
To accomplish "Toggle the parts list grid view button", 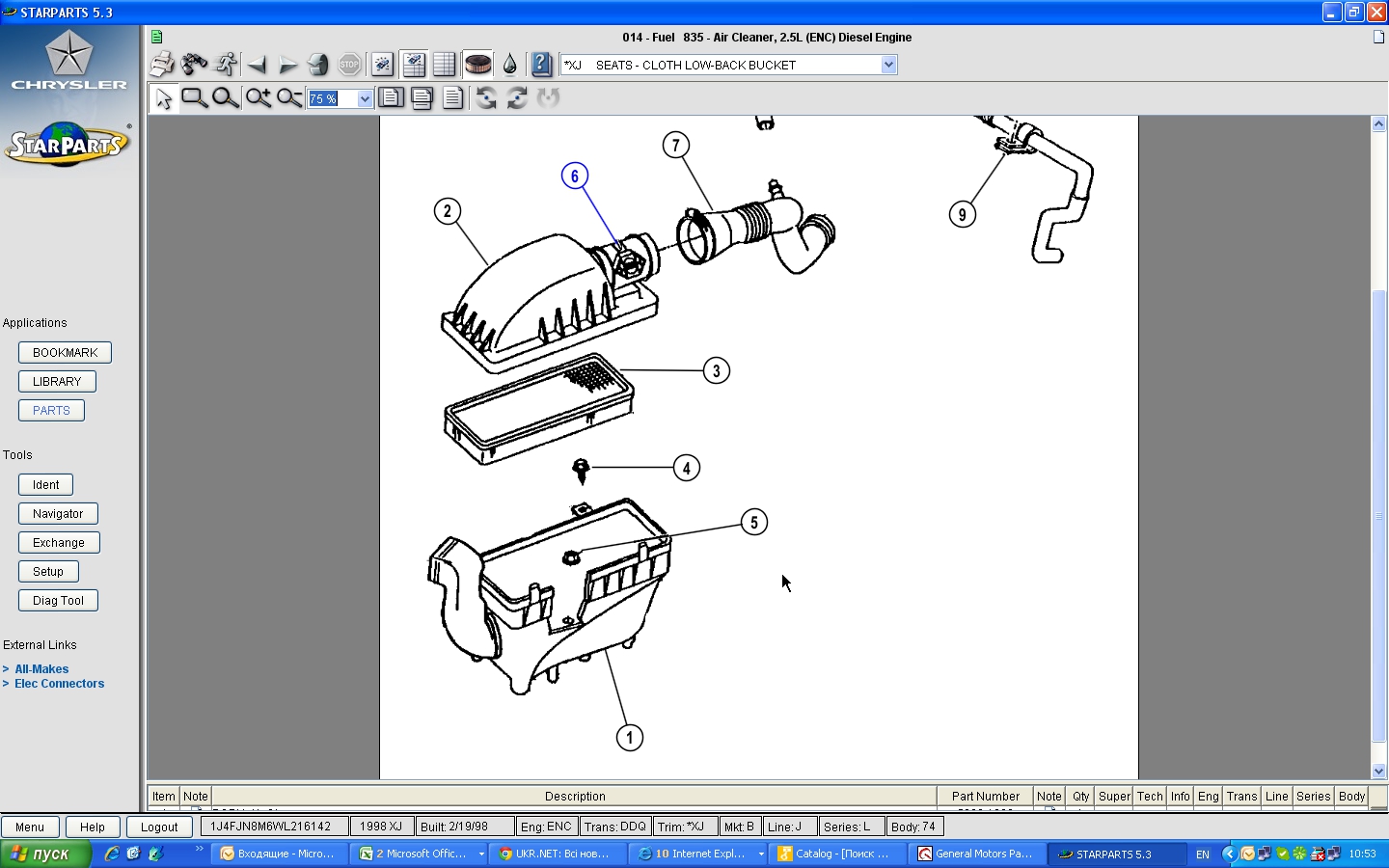I will [445, 65].
